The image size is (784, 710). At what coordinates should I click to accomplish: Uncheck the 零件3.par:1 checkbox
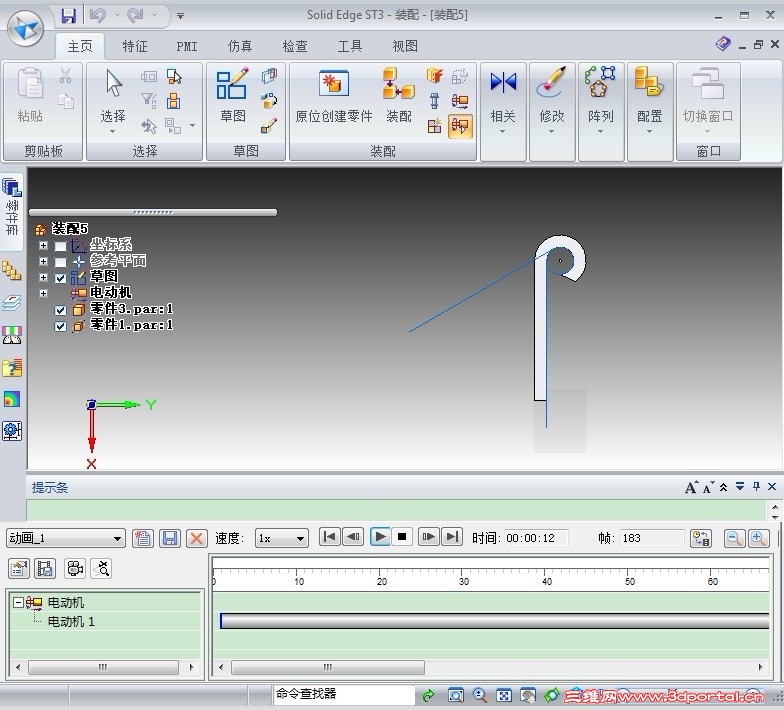[60, 310]
